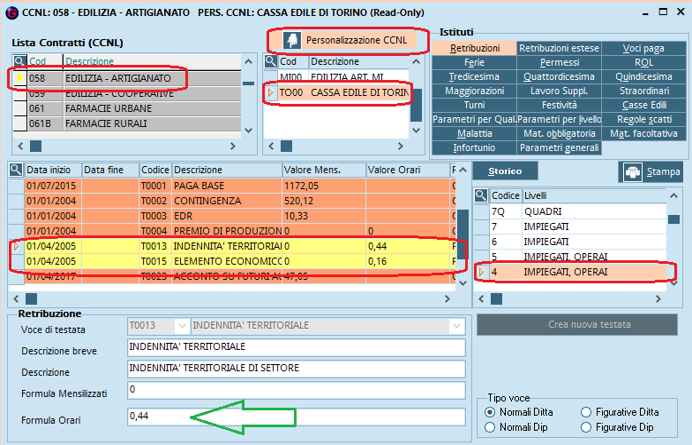
Task: Click the printer icon beside Stampa
Action: [x=632, y=172]
